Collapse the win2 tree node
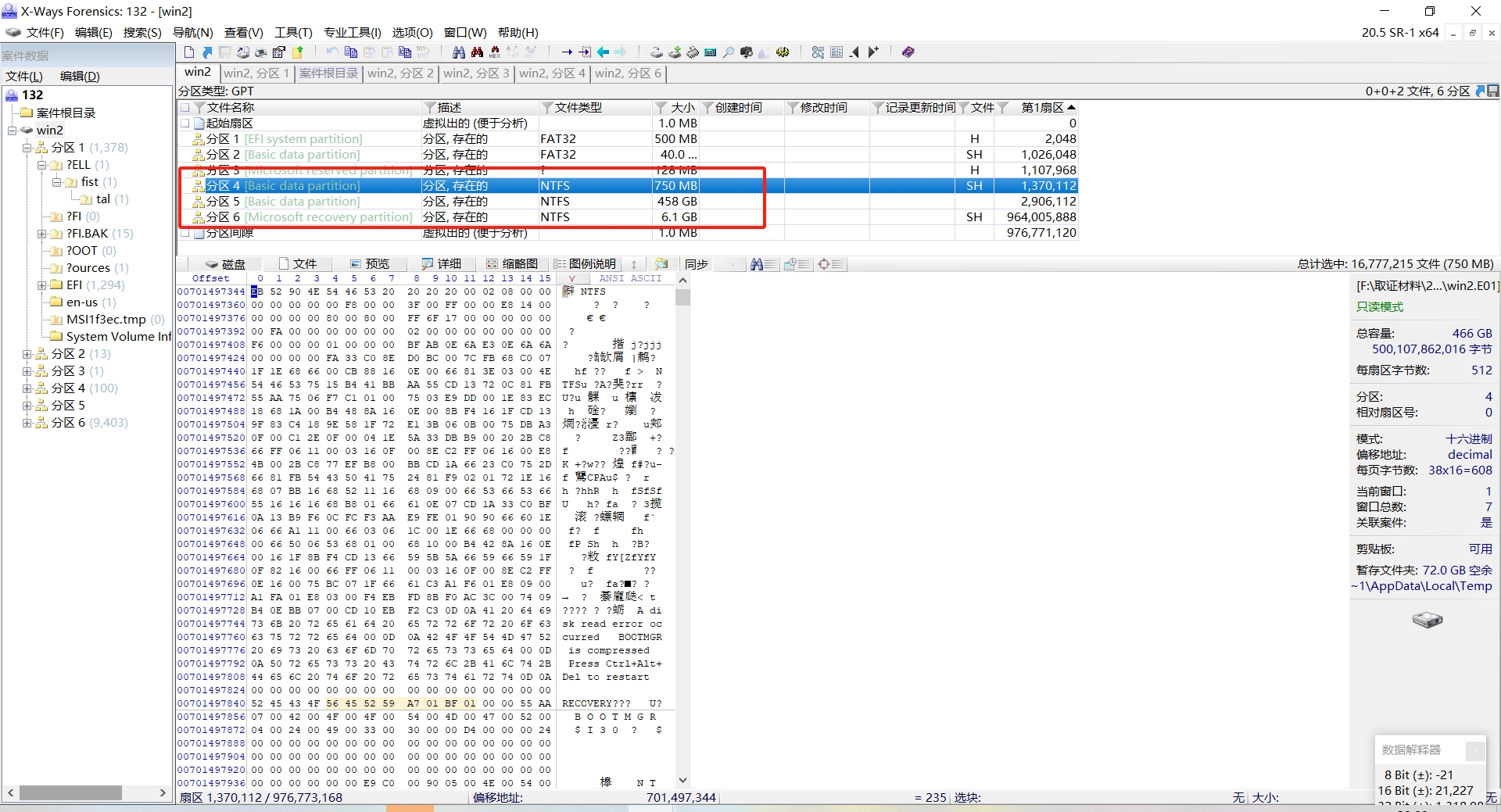 [x=13, y=131]
